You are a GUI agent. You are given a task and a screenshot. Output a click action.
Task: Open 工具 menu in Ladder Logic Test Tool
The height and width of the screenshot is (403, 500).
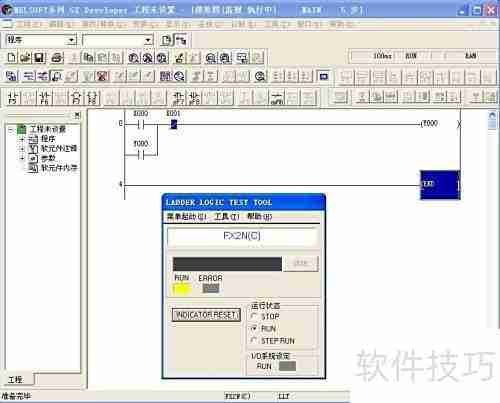(227, 217)
